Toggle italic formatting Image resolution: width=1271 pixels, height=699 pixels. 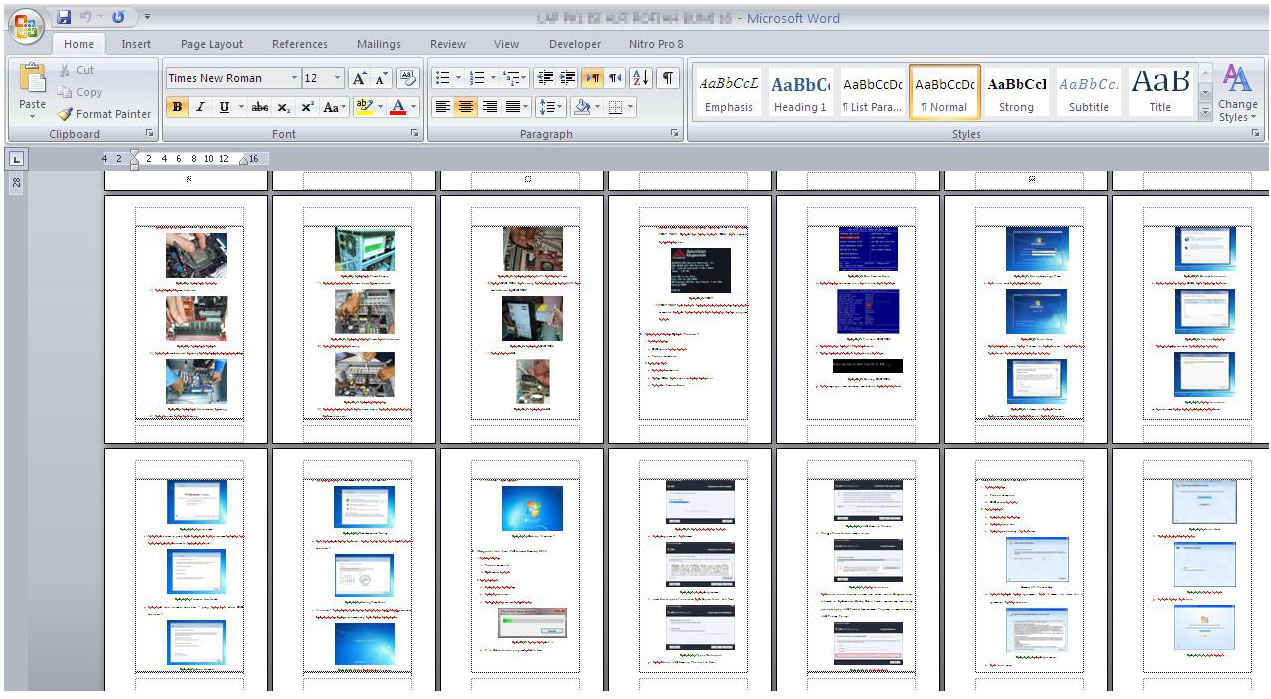pyautogui.click(x=200, y=107)
